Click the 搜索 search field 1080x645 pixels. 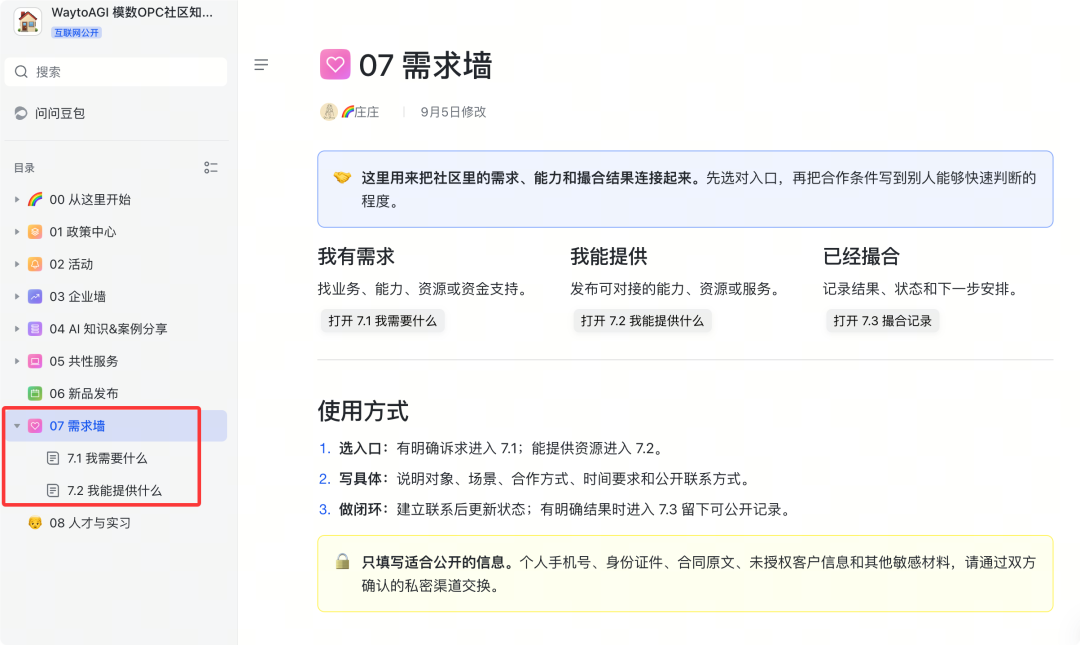click(x=116, y=72)
